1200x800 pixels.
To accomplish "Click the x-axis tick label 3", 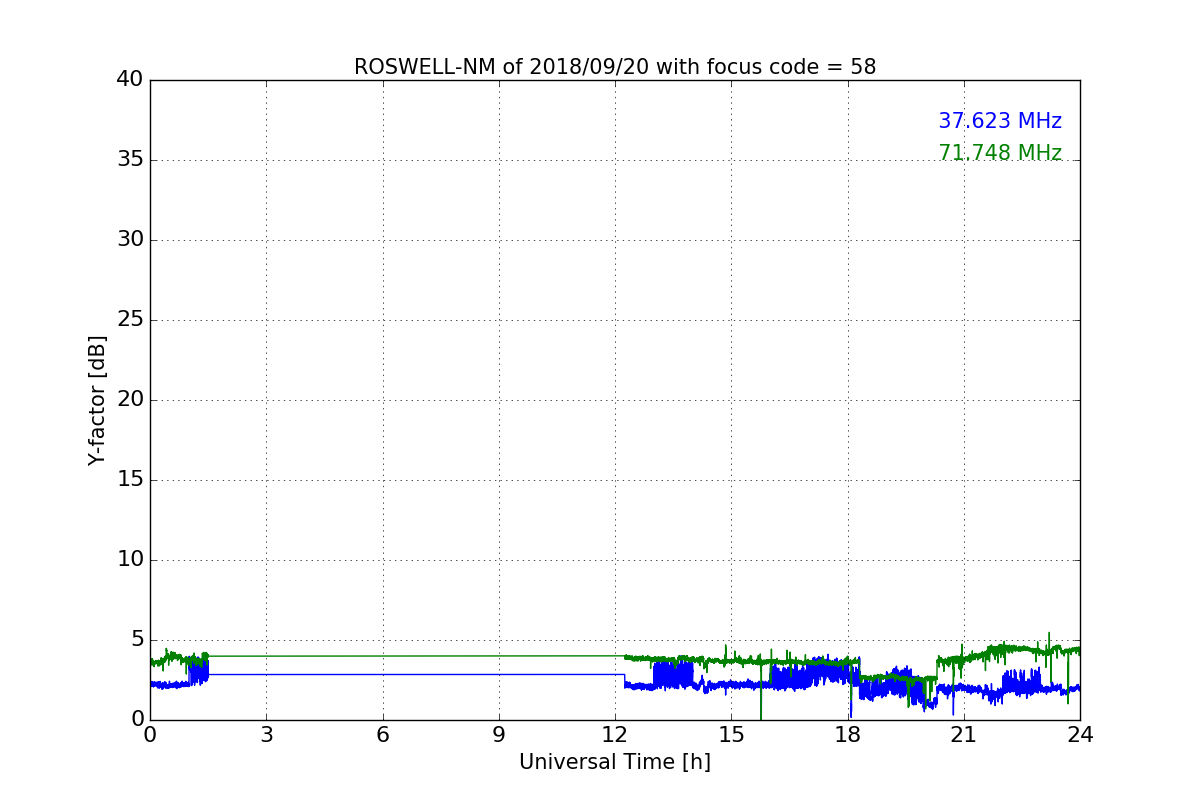I will point(266,735).
